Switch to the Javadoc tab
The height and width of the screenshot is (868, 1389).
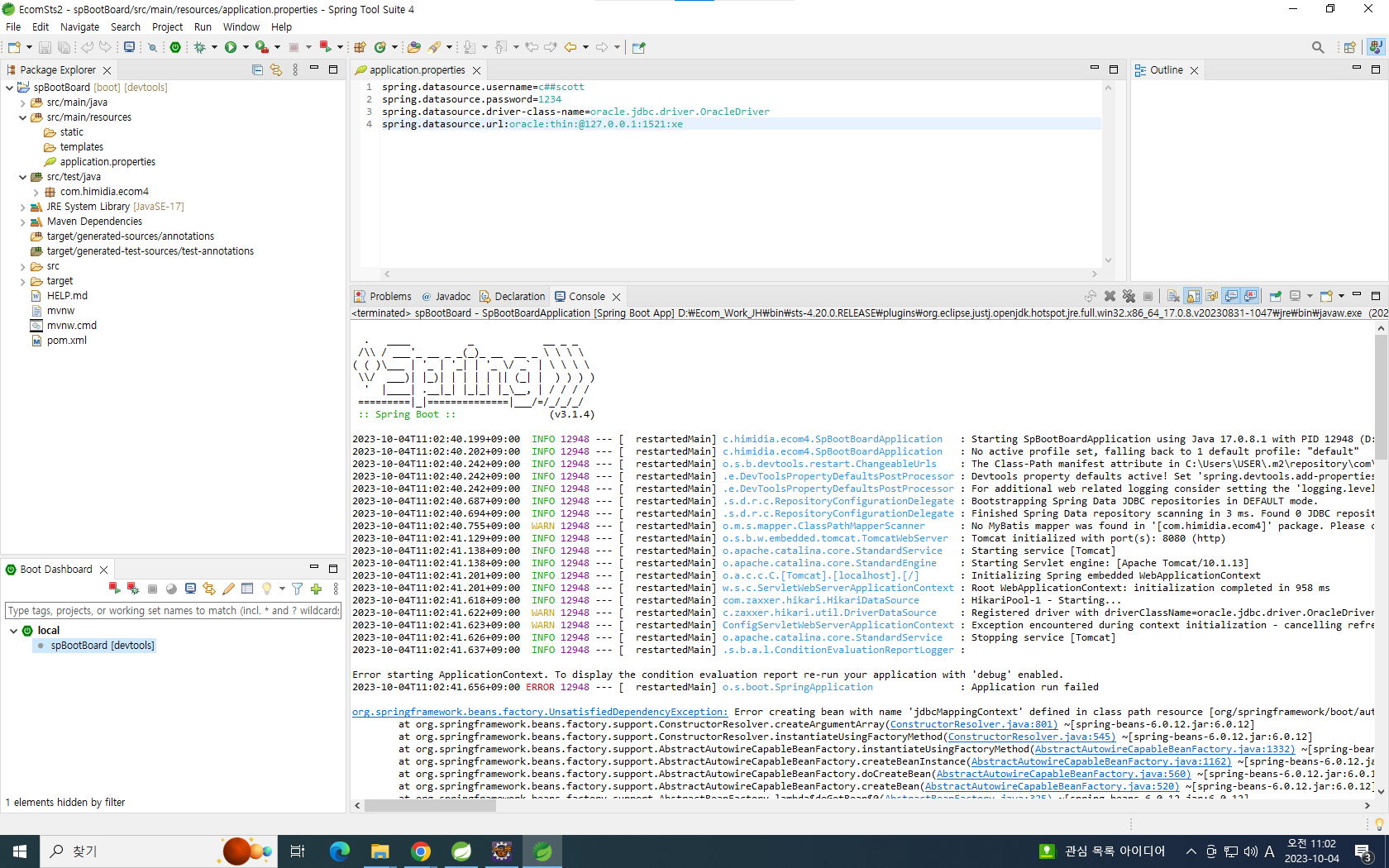point(446,296)
